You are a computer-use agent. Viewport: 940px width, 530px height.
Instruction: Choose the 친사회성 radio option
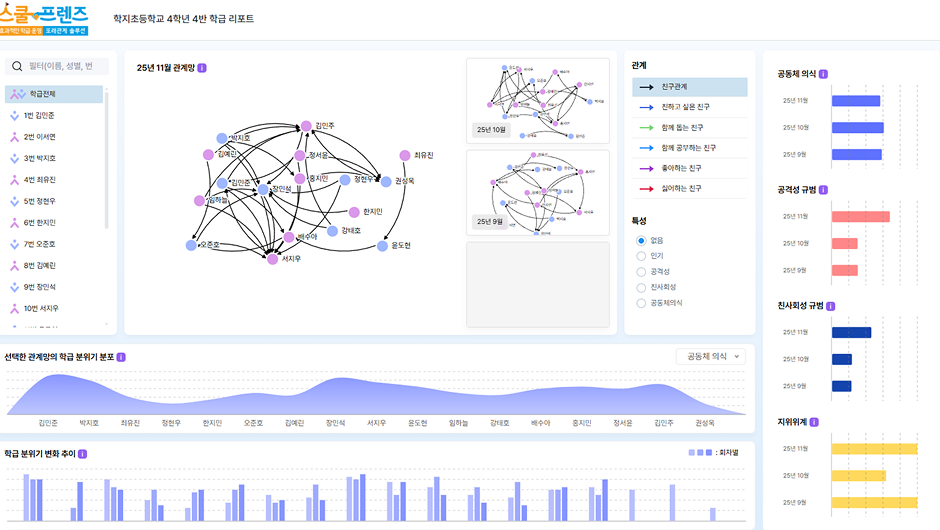(x=641, y=287)
